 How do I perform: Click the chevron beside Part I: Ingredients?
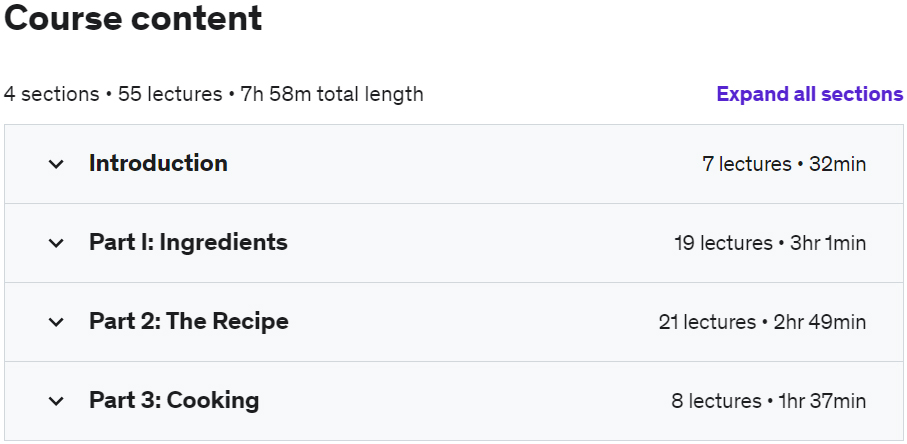pos(56,243)
